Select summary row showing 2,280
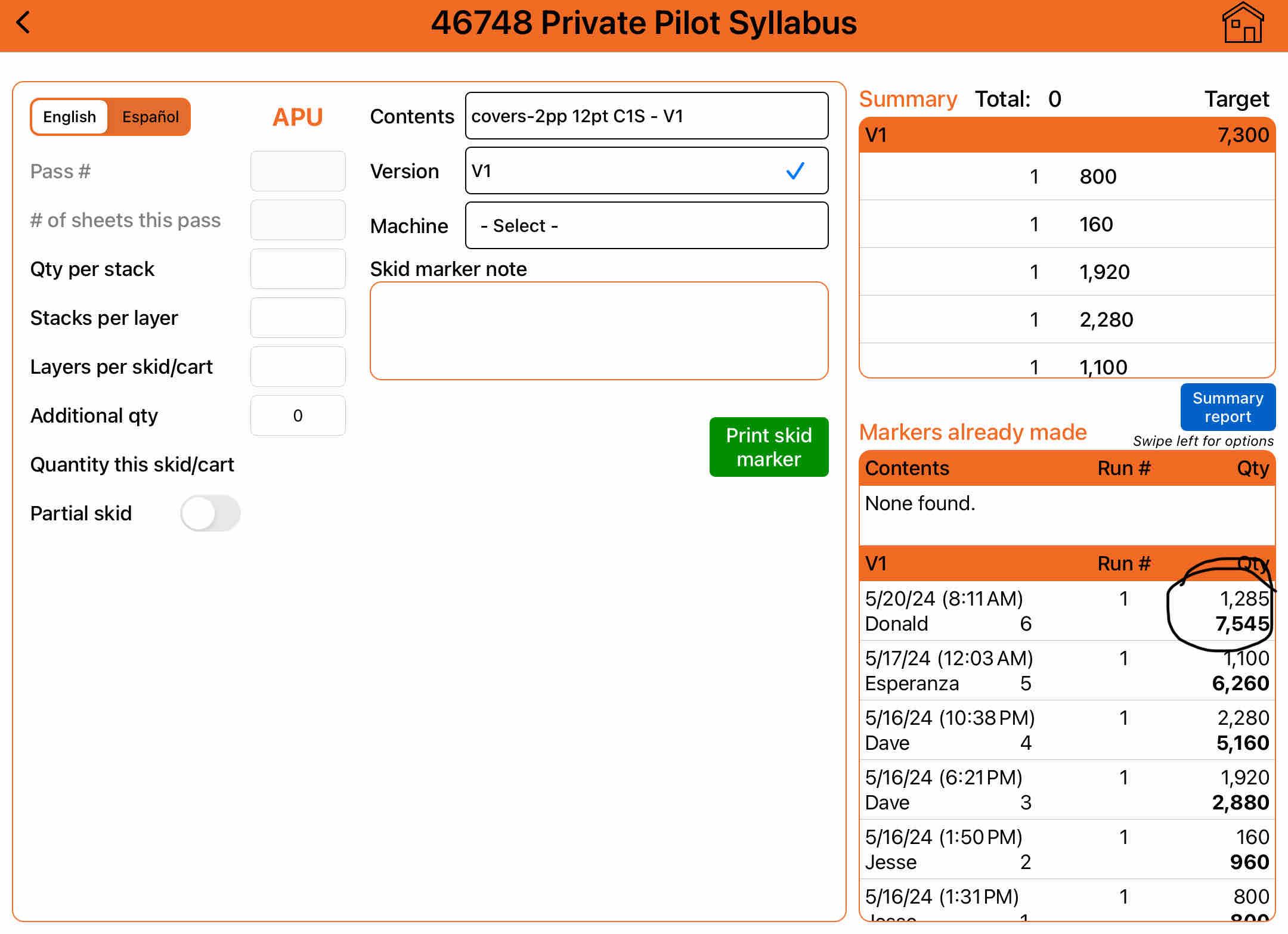Viewport: 1288px width, 934px height. (x=1067, y=319)
